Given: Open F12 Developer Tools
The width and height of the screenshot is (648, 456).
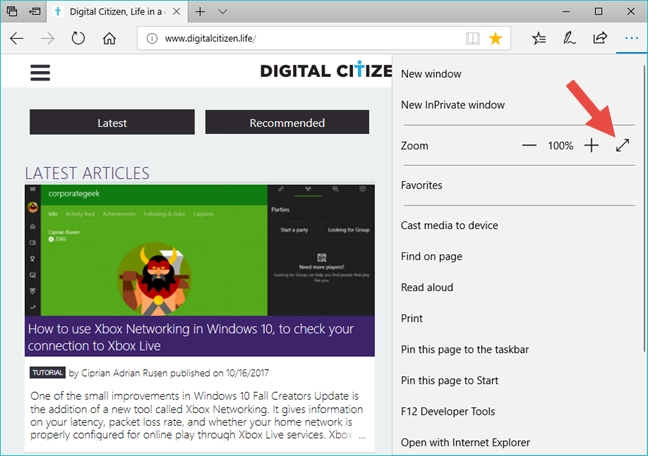Looking at the screenshot, I should coord(448,411).
